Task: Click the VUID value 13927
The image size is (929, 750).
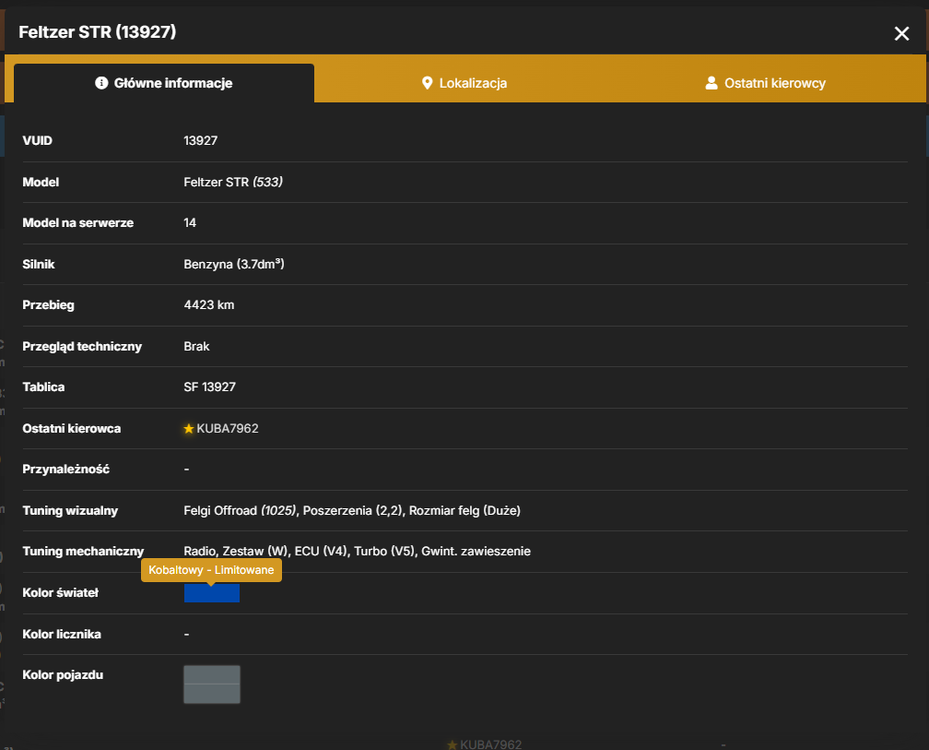Action: tap(200, 140)
